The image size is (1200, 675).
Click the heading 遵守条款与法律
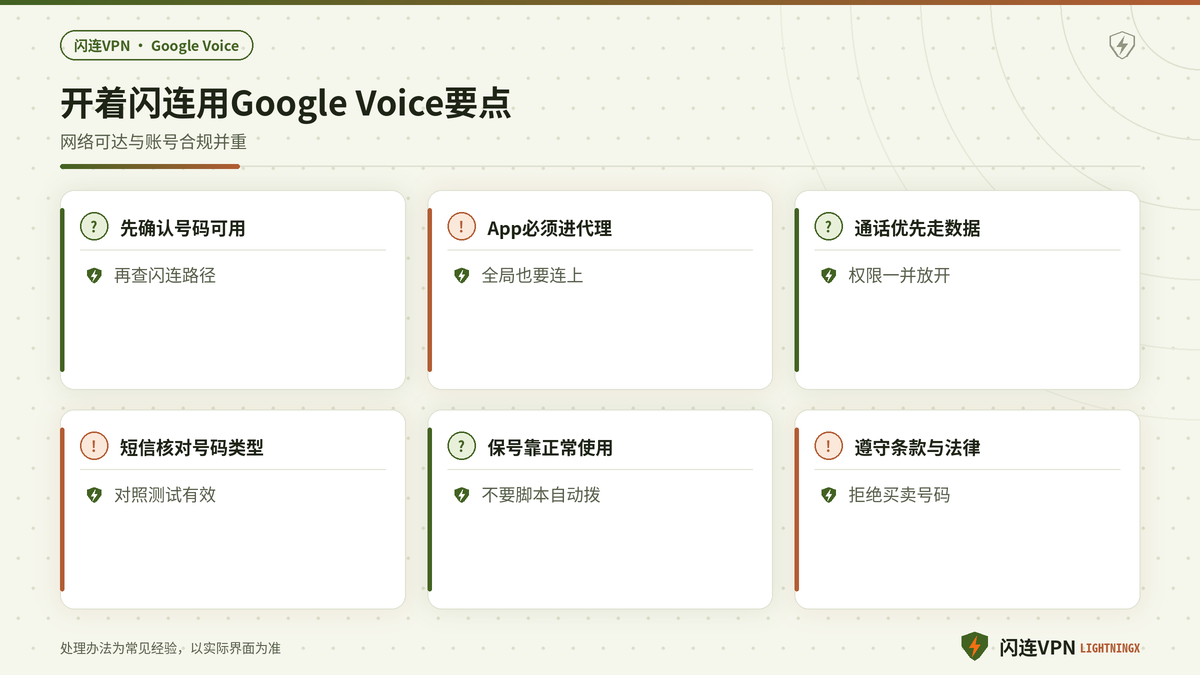[917, 448]
